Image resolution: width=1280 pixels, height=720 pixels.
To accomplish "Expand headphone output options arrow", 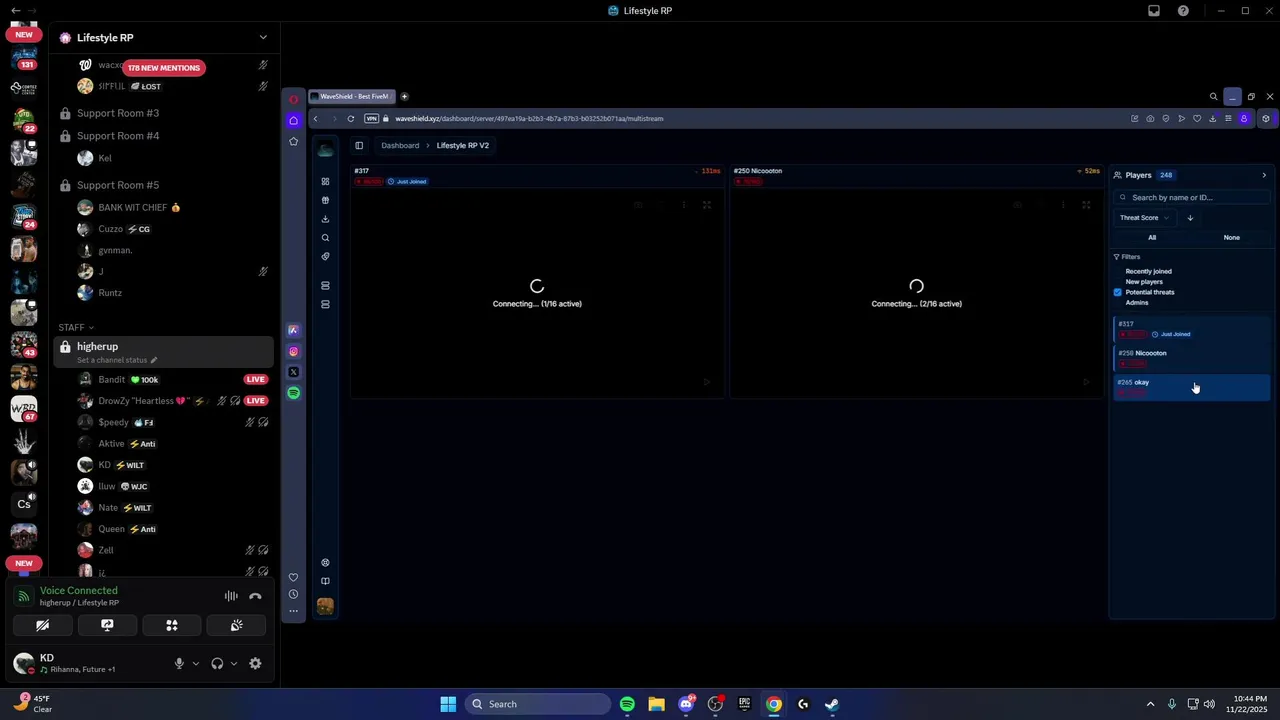I will click(234, 663).
